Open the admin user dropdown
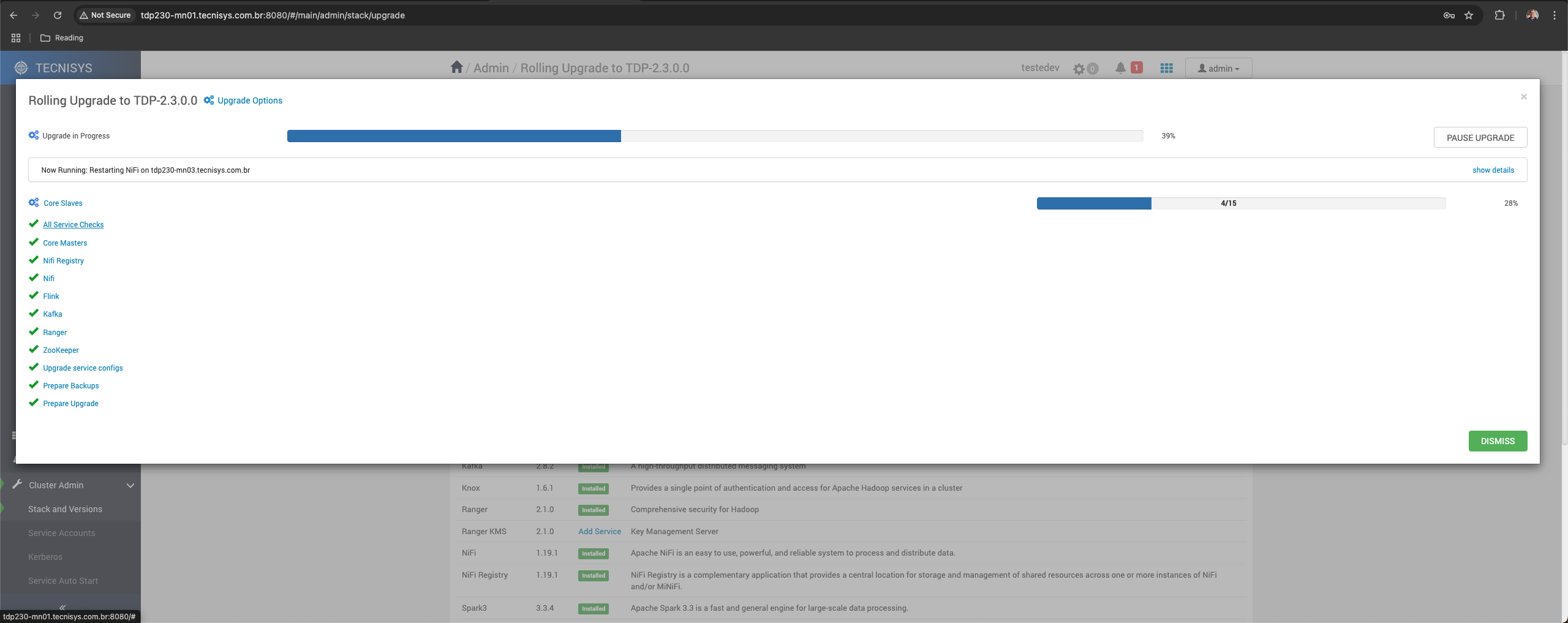This screenshot has width=1568, height=623. point(1218,68)
